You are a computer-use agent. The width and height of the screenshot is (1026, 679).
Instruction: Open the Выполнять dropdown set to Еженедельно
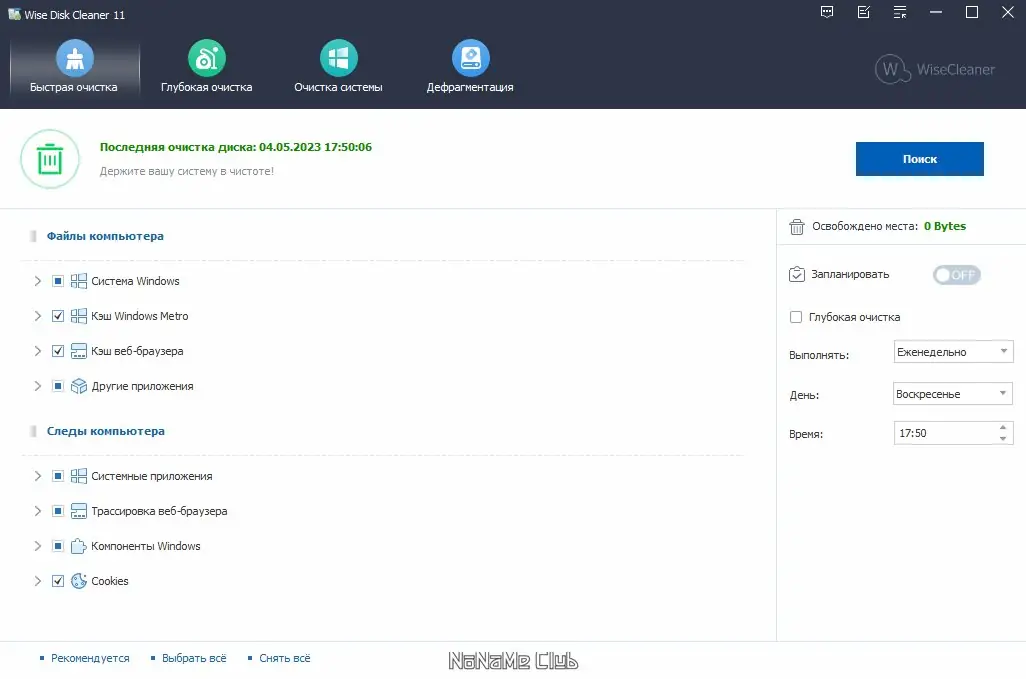click(953, 352)
